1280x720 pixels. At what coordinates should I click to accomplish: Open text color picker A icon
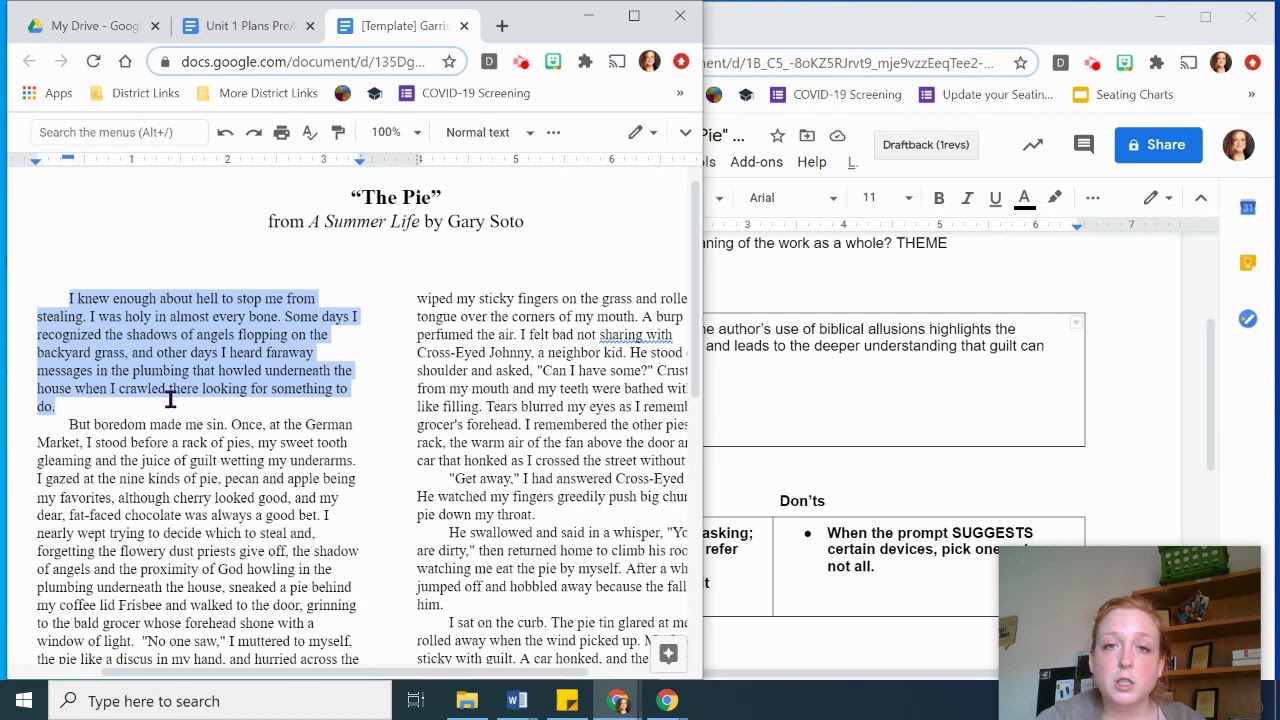pos(1024,198)
